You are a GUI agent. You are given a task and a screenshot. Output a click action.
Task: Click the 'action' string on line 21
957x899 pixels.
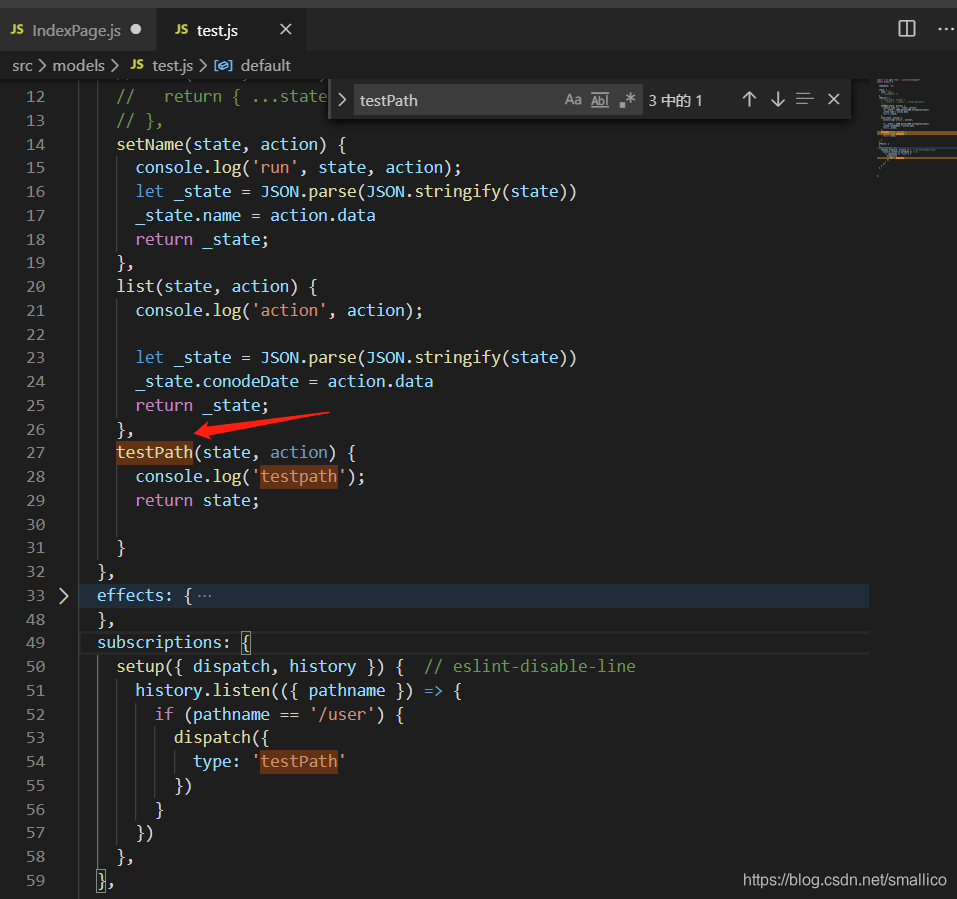click(x=289, y=311)
